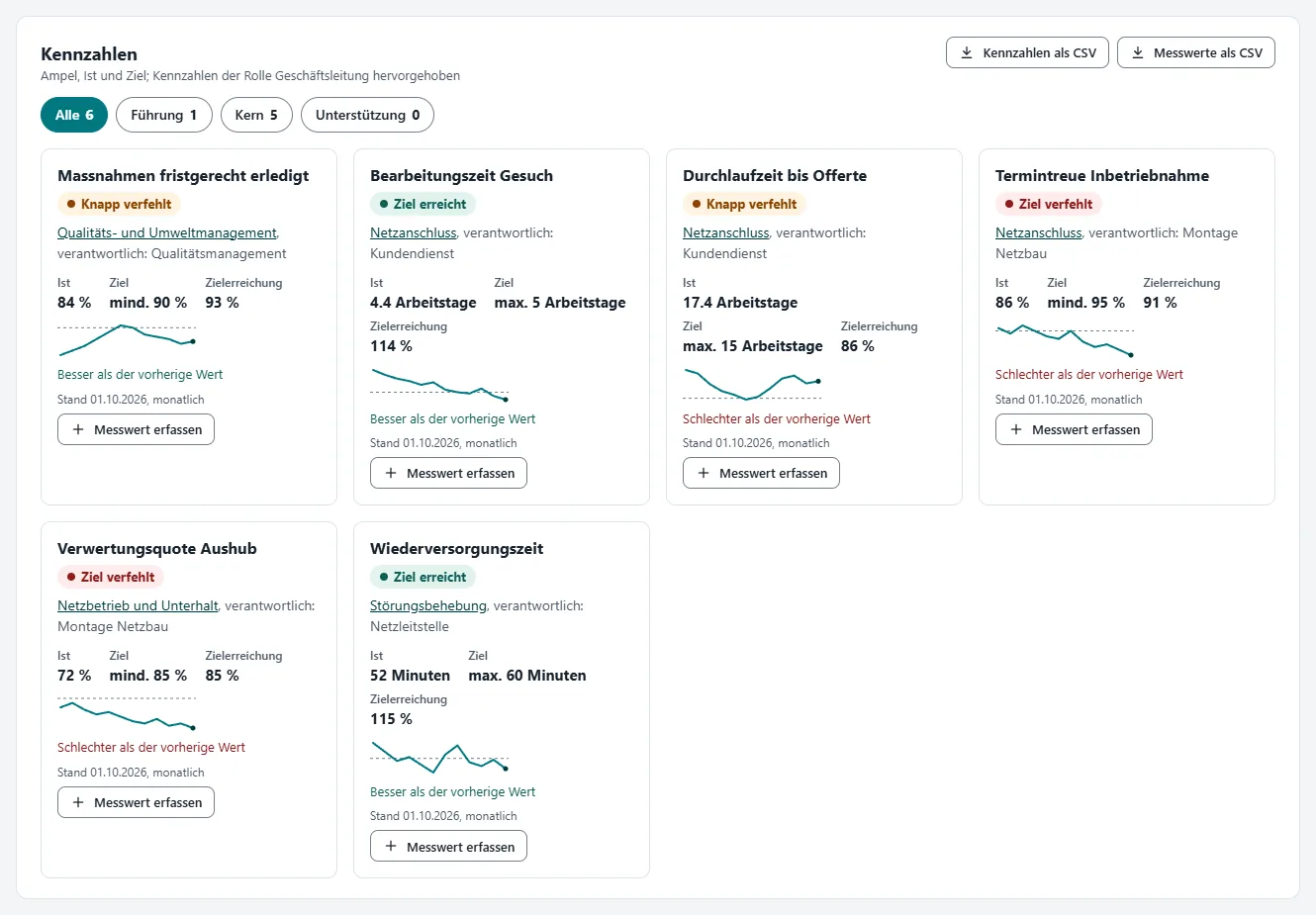The height and width of the screenshot is (915, 1316).
Task: Click the 'Kennzahlen' section heading
Action: tap(89, 54)
